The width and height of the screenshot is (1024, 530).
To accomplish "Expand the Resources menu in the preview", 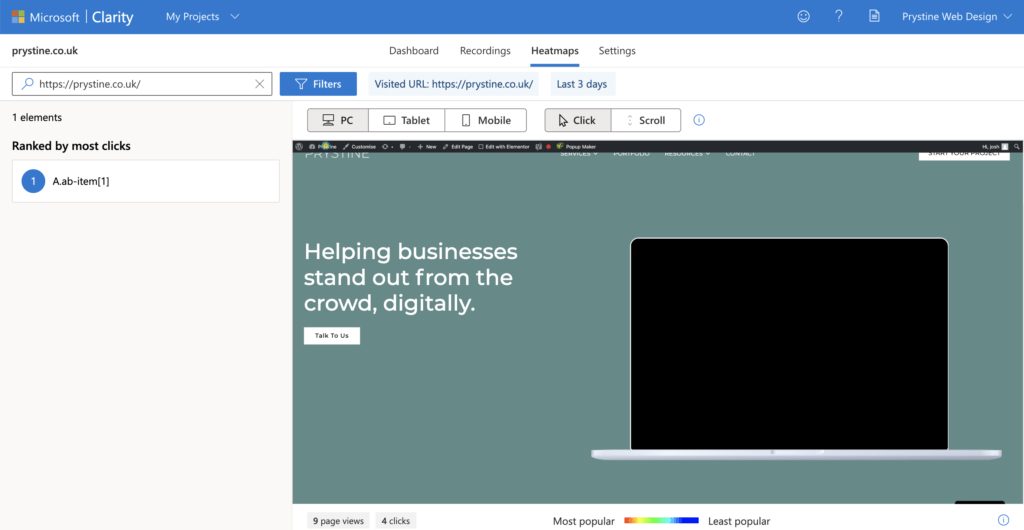I will click(x=687, y=153).
